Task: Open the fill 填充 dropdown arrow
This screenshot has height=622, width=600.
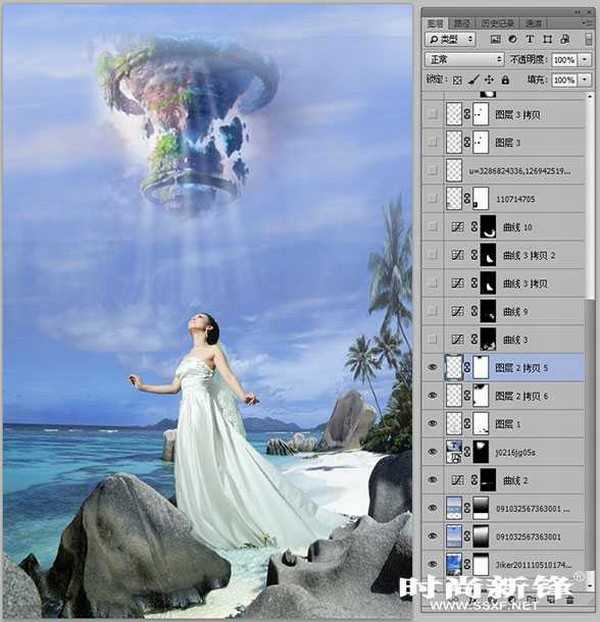Action: tap(583, 79)
